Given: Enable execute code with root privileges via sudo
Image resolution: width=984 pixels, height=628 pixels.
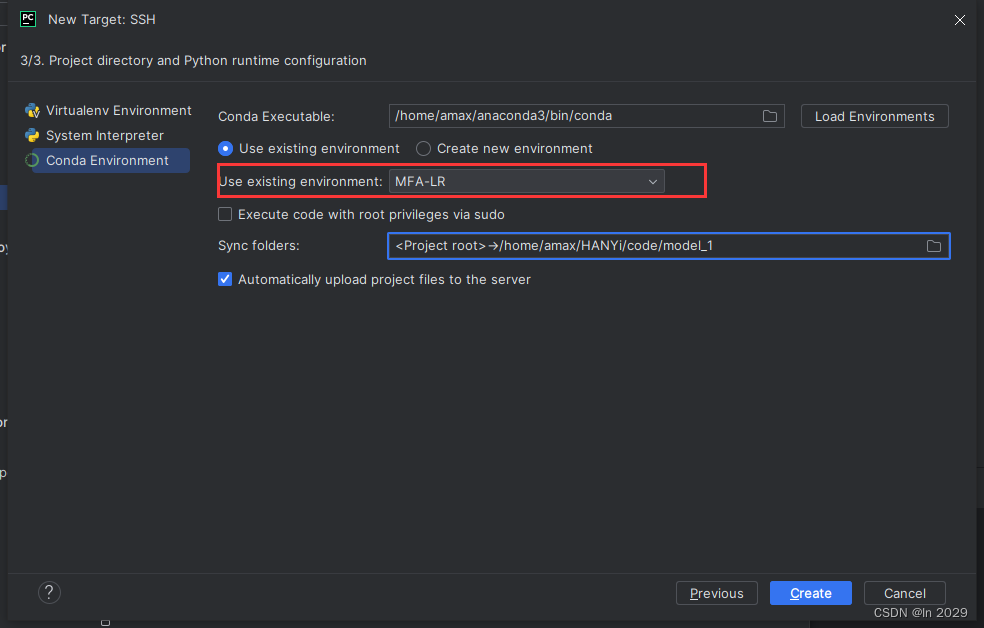Looking at the screenshot, I should point(225,215).
